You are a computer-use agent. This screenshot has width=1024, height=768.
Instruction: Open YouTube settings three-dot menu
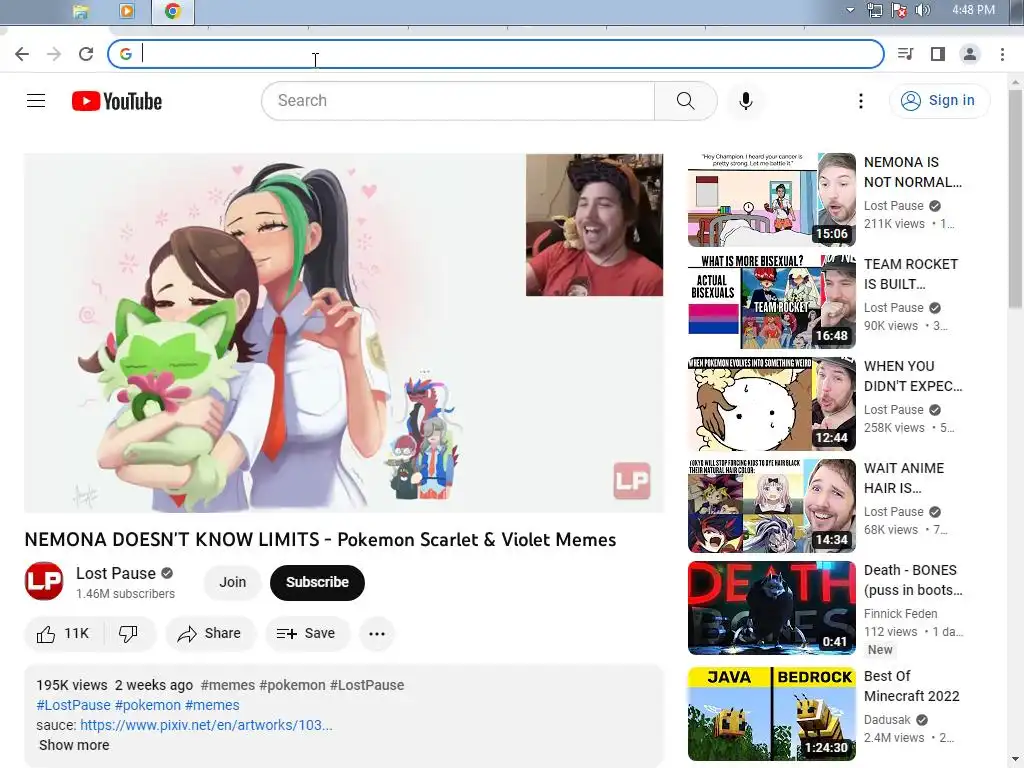pyautogui.click(x=861, y=101)
